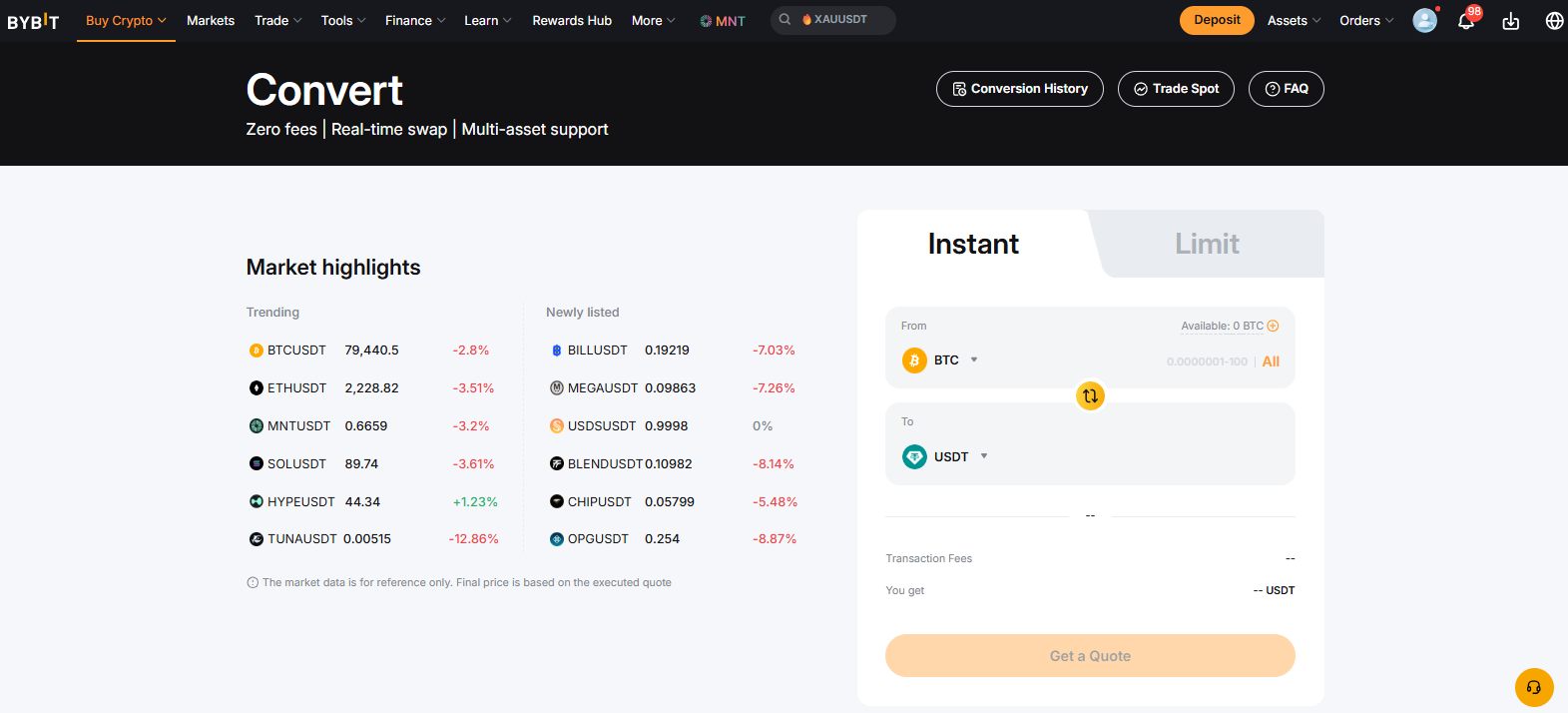
Task: Expand the Finance dropdown menu
Action: click(x=415, y=20)
